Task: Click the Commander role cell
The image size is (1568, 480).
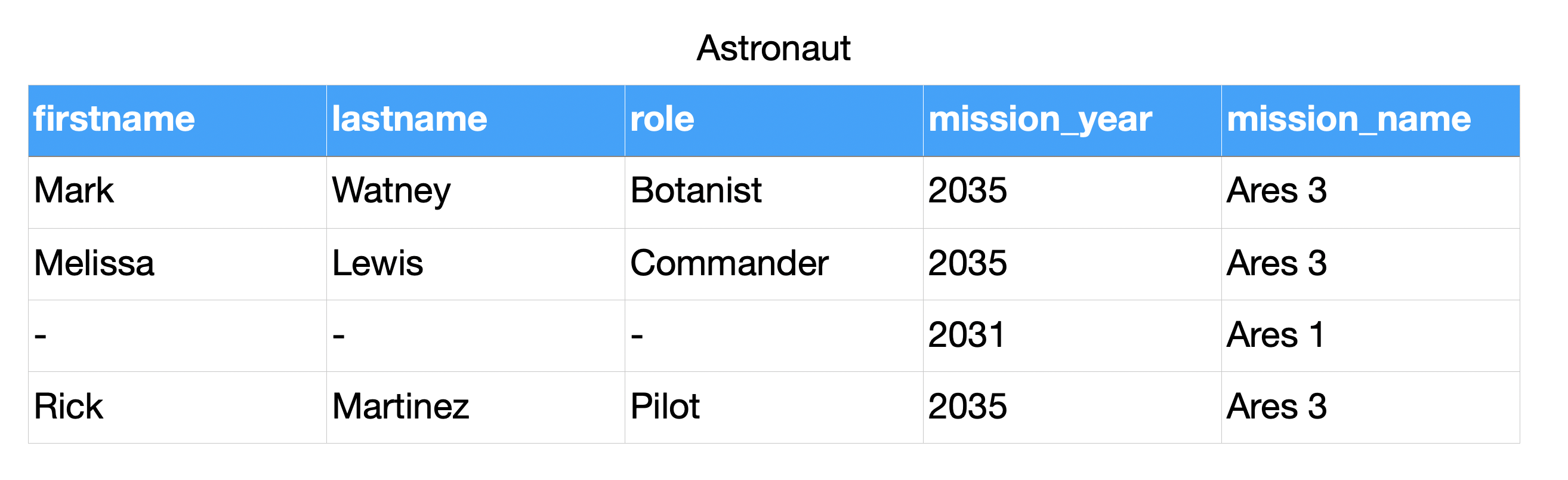Action: pos(729,264)
